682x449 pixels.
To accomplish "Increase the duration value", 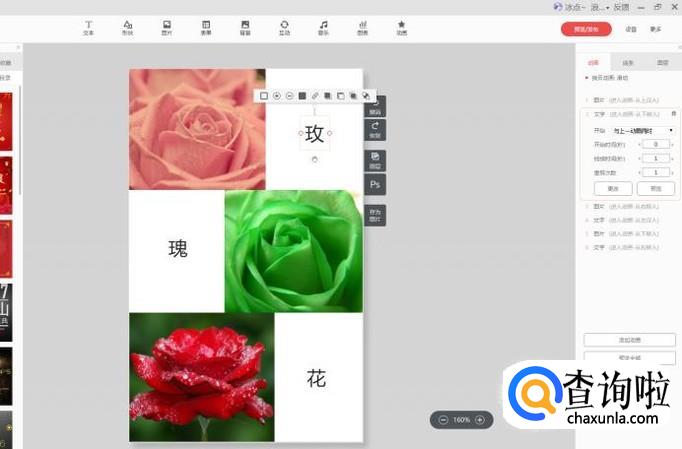I will (672, 159).
